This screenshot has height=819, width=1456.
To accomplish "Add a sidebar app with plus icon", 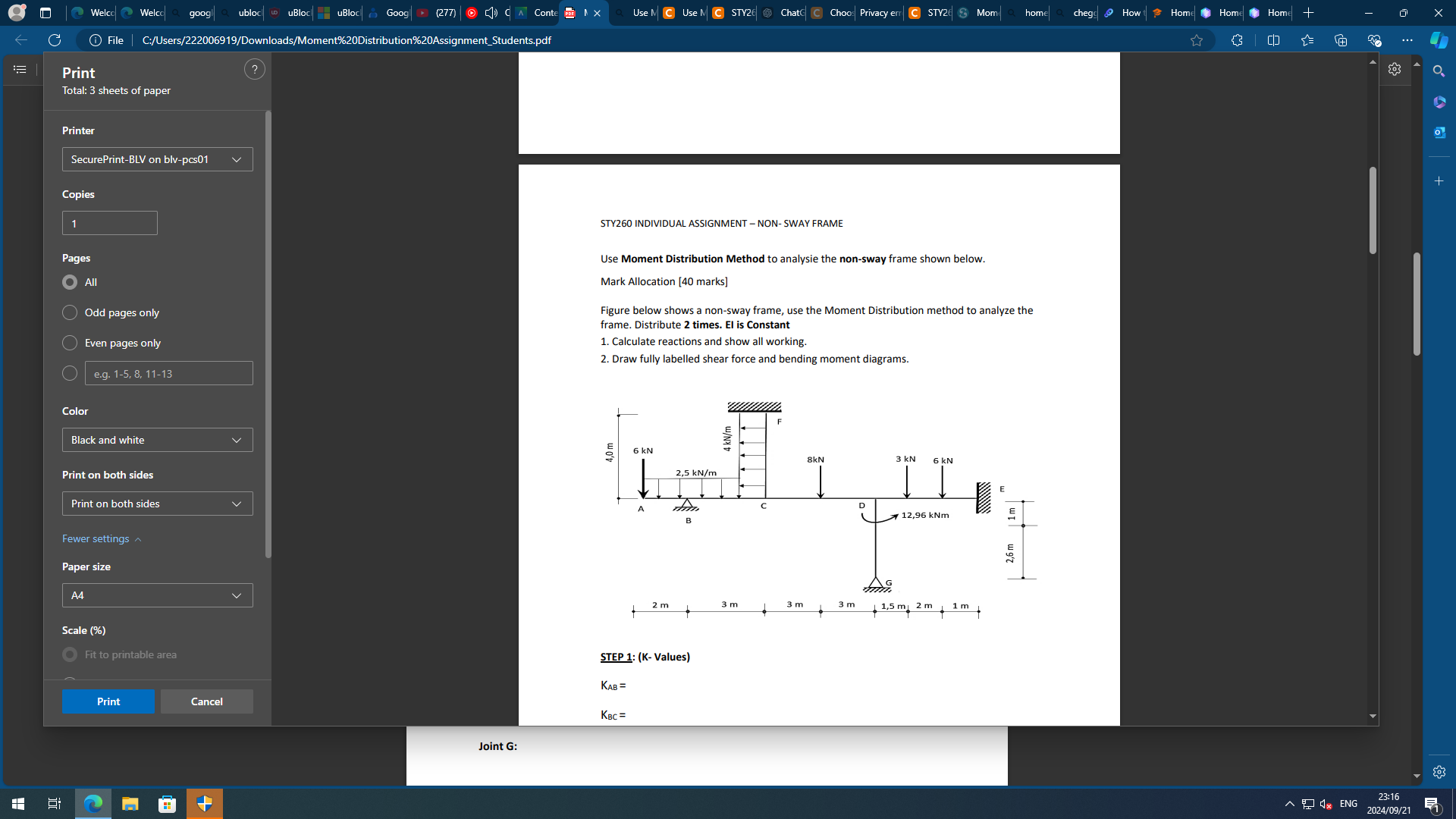I will [1439, 180].
